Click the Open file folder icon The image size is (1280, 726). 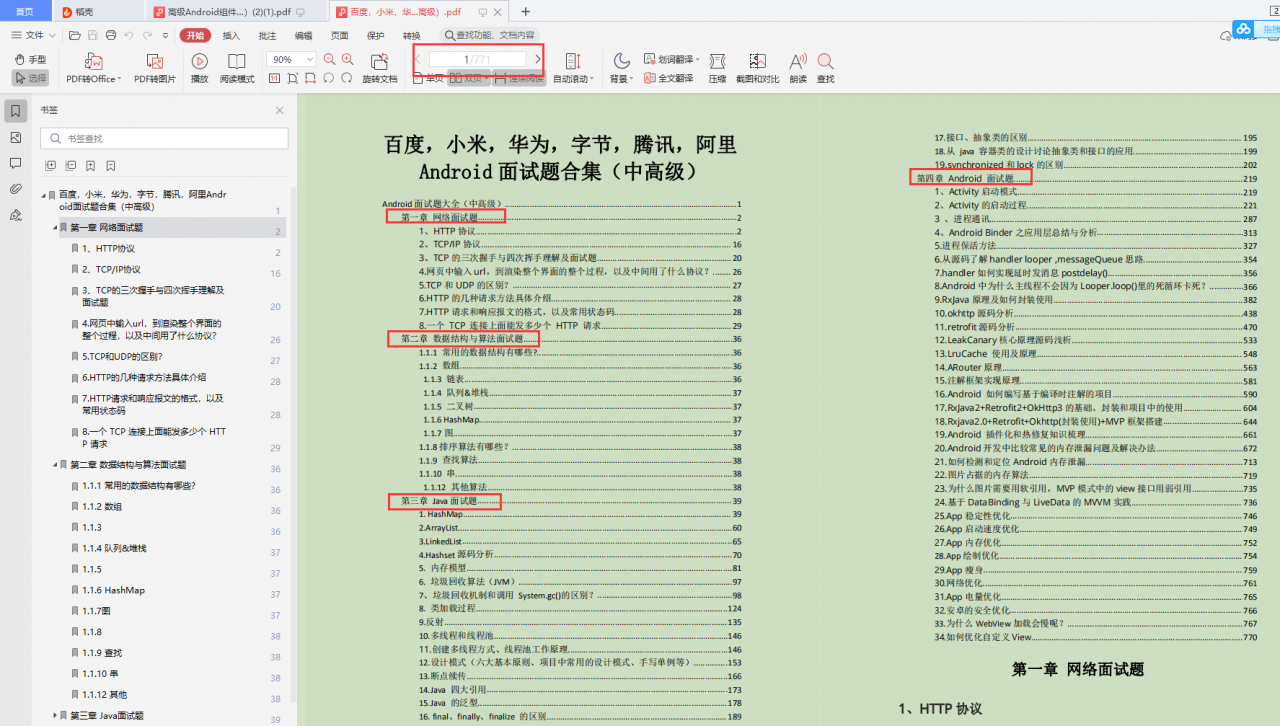coord(75,35)
